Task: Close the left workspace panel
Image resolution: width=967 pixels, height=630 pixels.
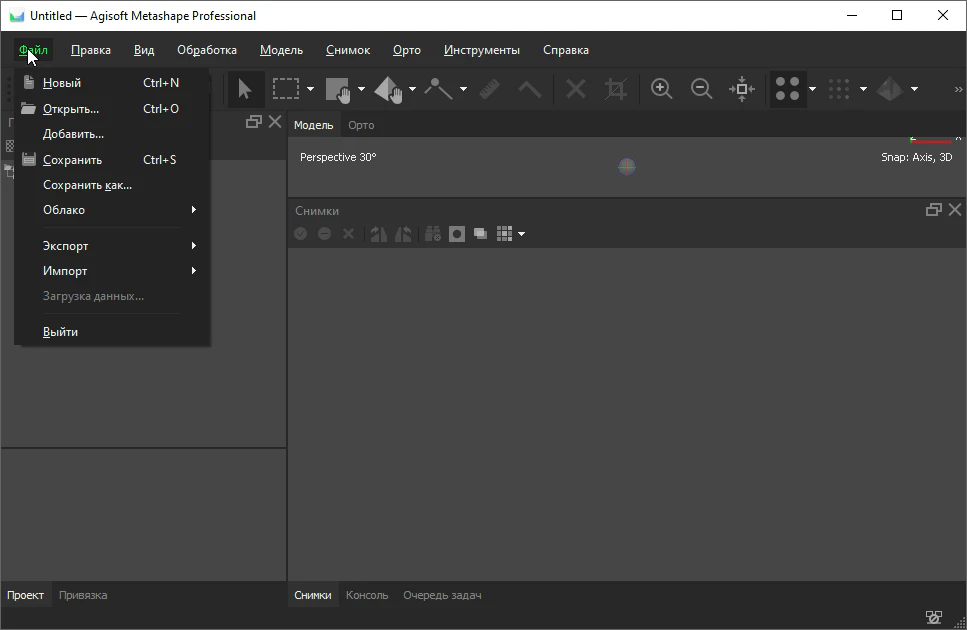Action: pos(275,122)
